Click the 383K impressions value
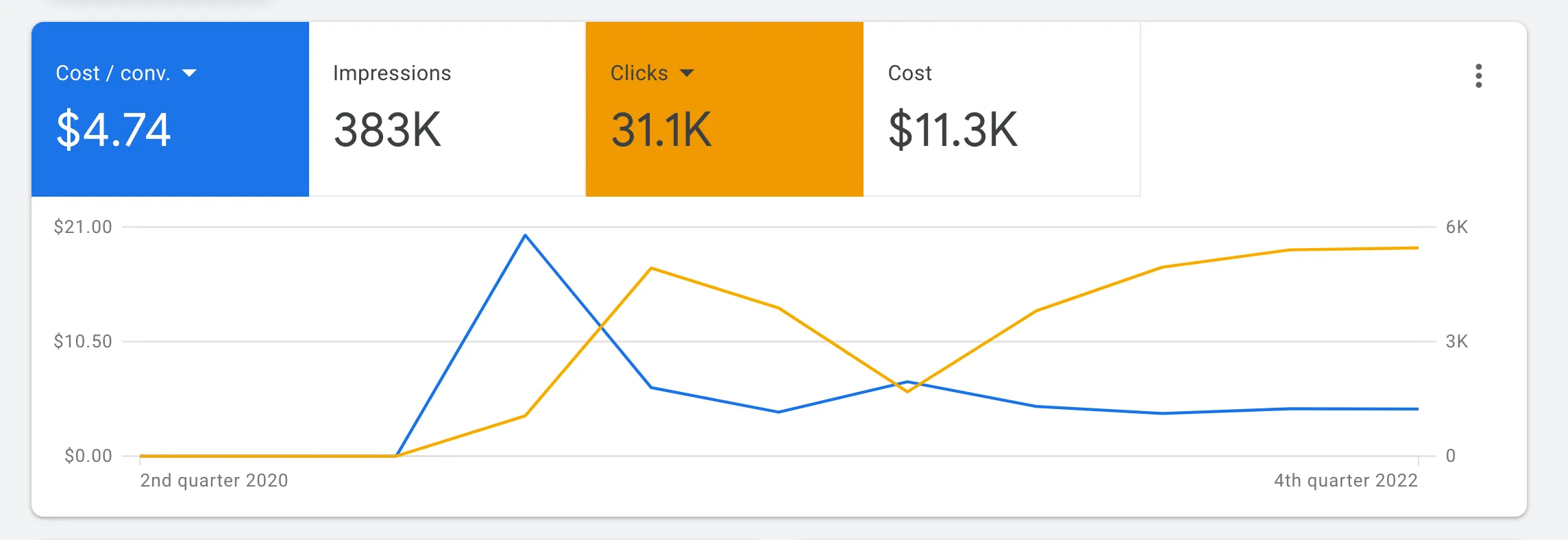1568x540 pixels. pos(387,130)
